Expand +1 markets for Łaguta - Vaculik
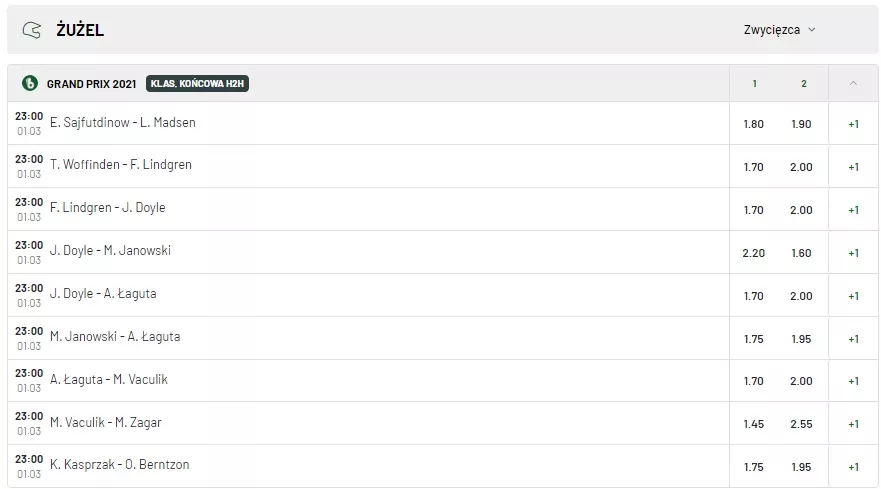Image resolution: width=881 pixels, height=489 pixels. click(x=853, y=381)
